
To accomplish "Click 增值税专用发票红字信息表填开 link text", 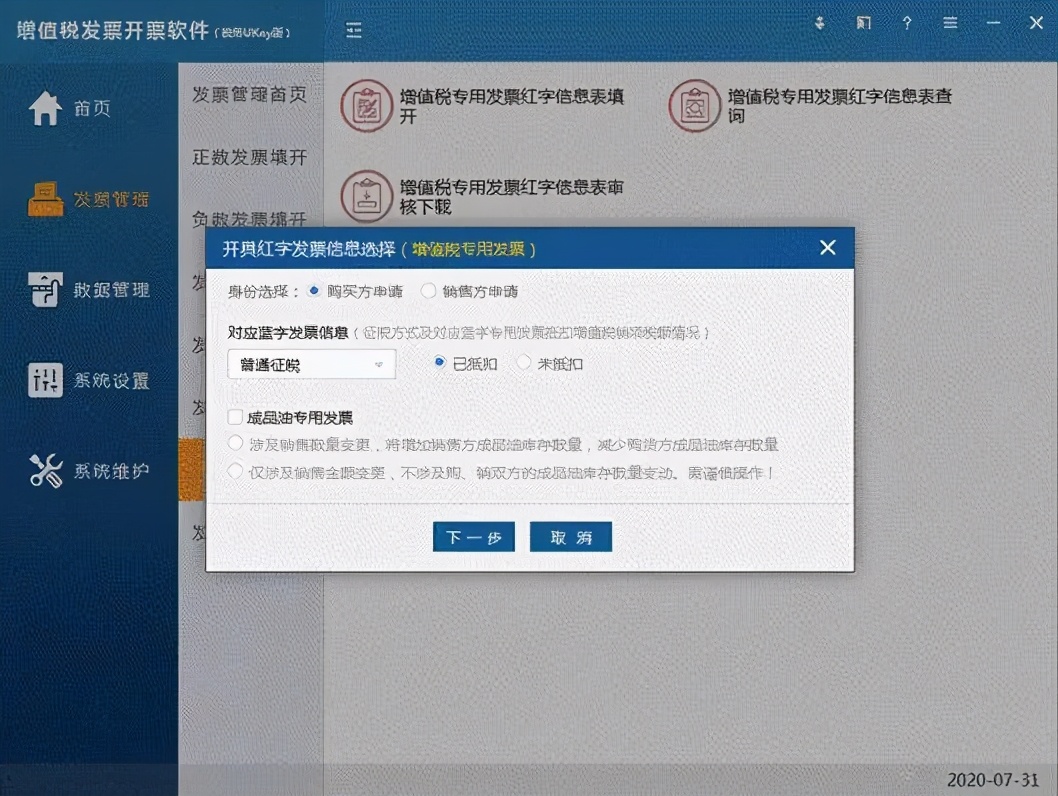I will click(x=511, y=106).
